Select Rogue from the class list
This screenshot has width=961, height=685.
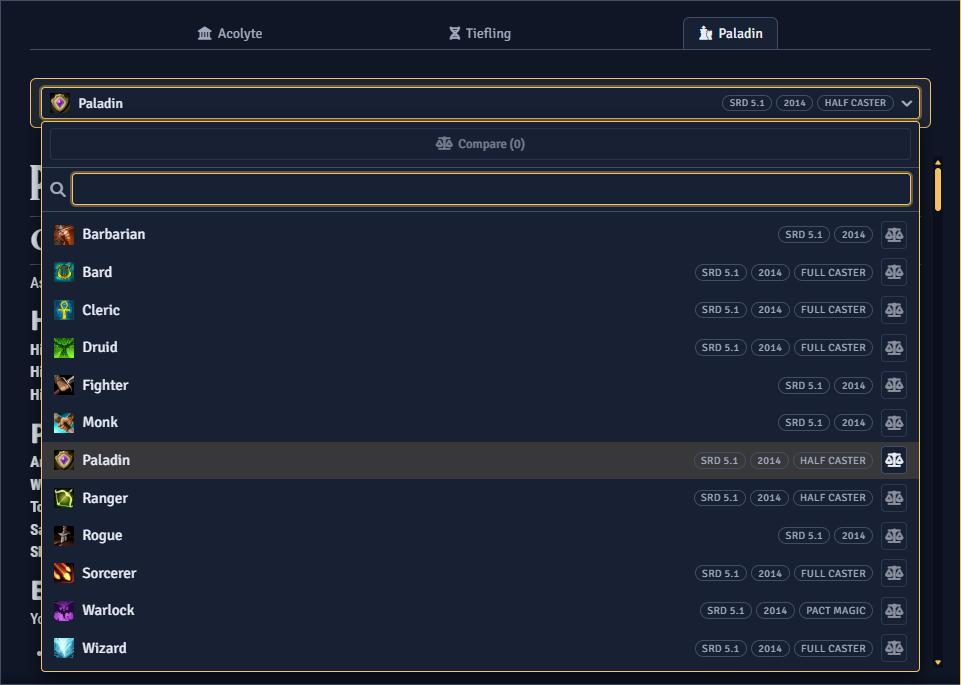(x=480, y=536)
